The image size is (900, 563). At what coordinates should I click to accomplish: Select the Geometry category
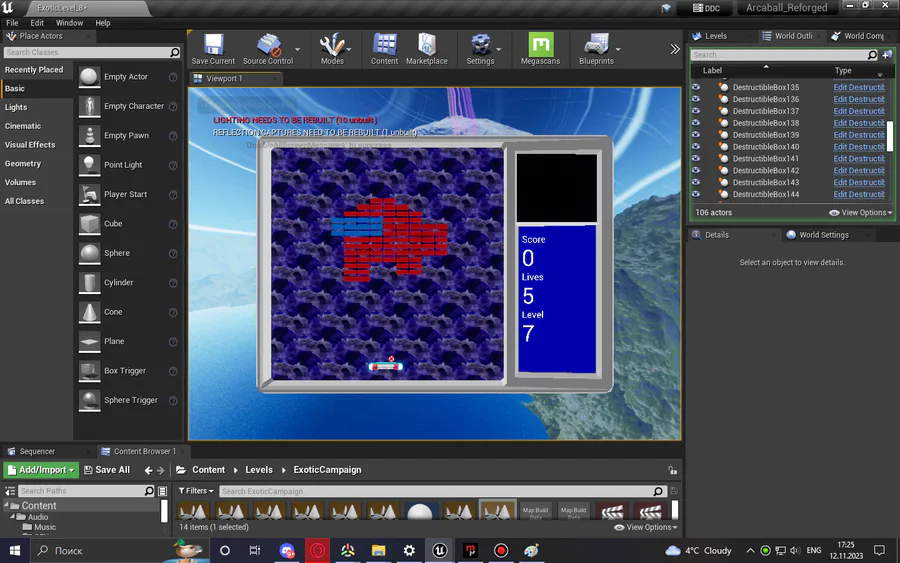point(23,164)
